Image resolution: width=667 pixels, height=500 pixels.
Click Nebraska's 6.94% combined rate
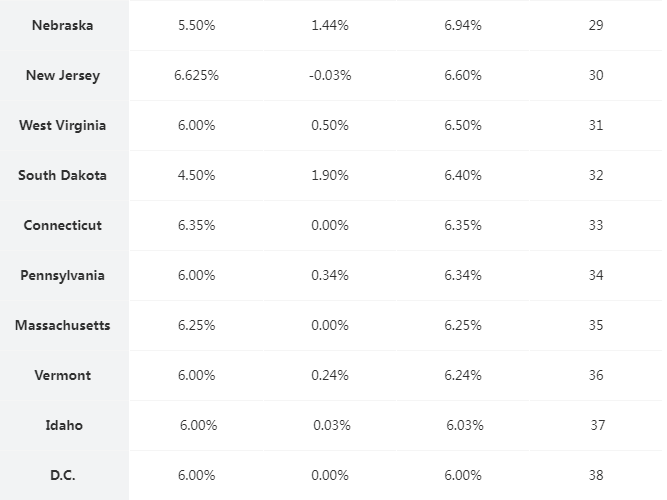tap(463, 25)
